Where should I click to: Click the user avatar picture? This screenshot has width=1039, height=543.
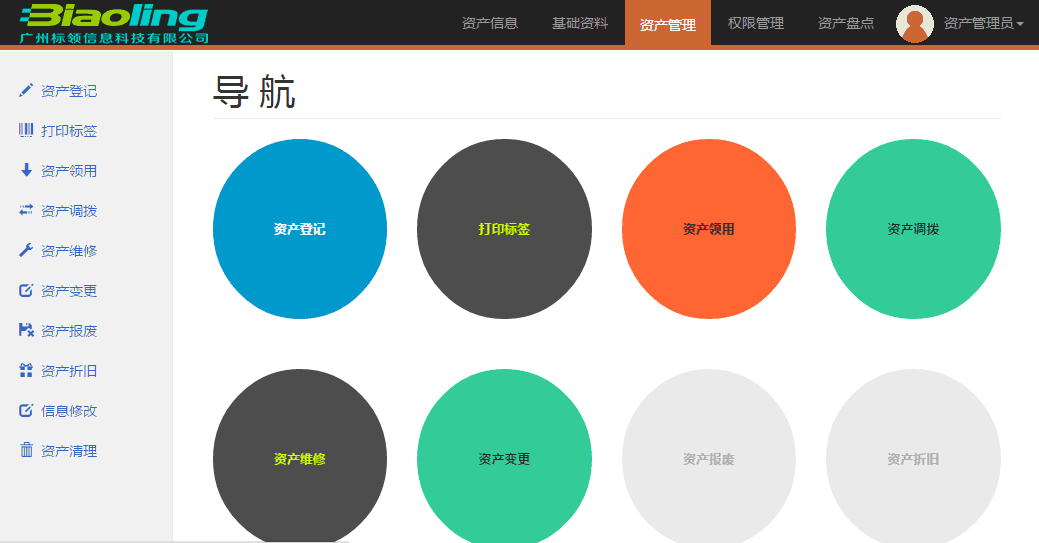click(914, 24)
